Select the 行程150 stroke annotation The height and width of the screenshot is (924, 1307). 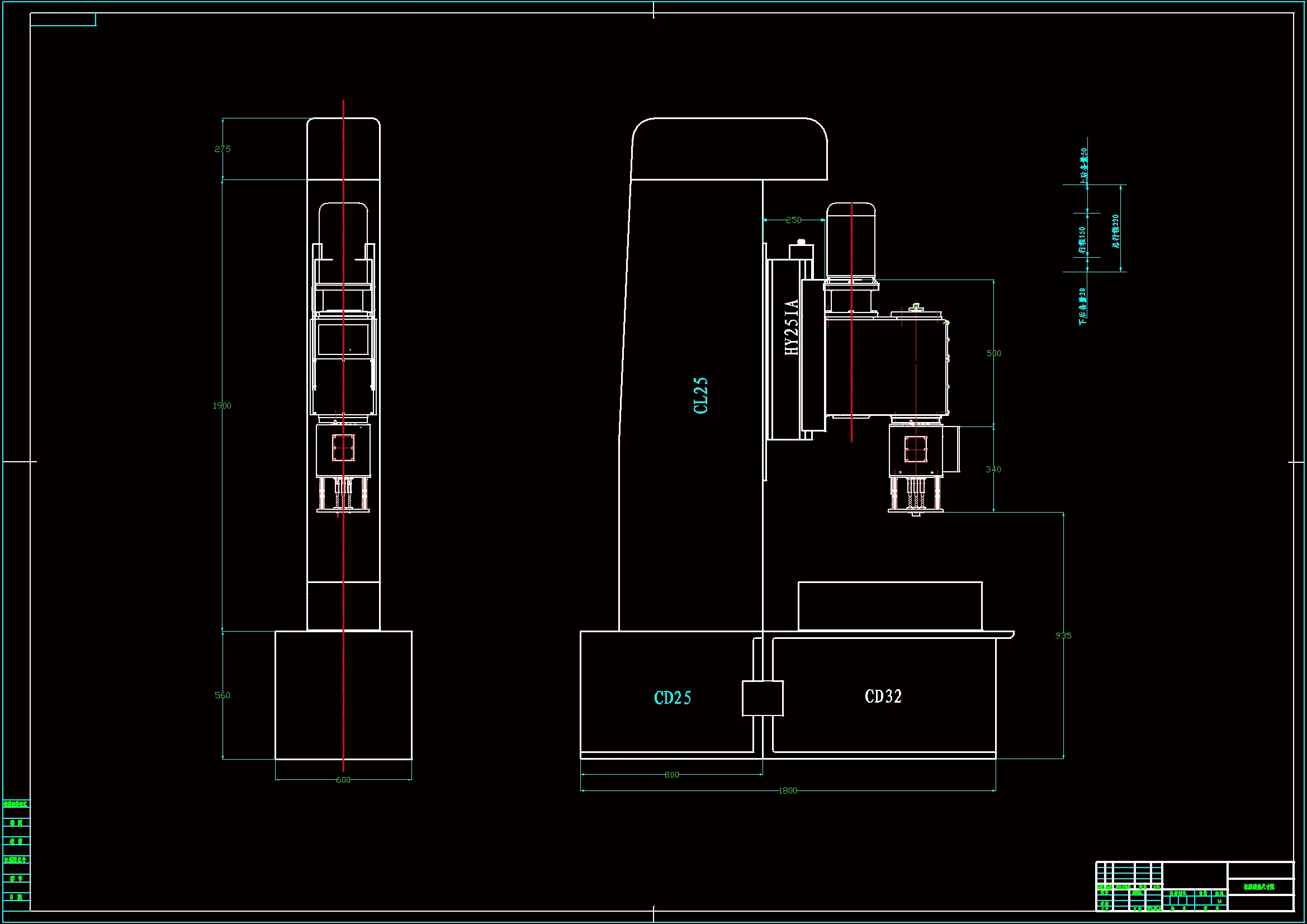[1082, 240]
